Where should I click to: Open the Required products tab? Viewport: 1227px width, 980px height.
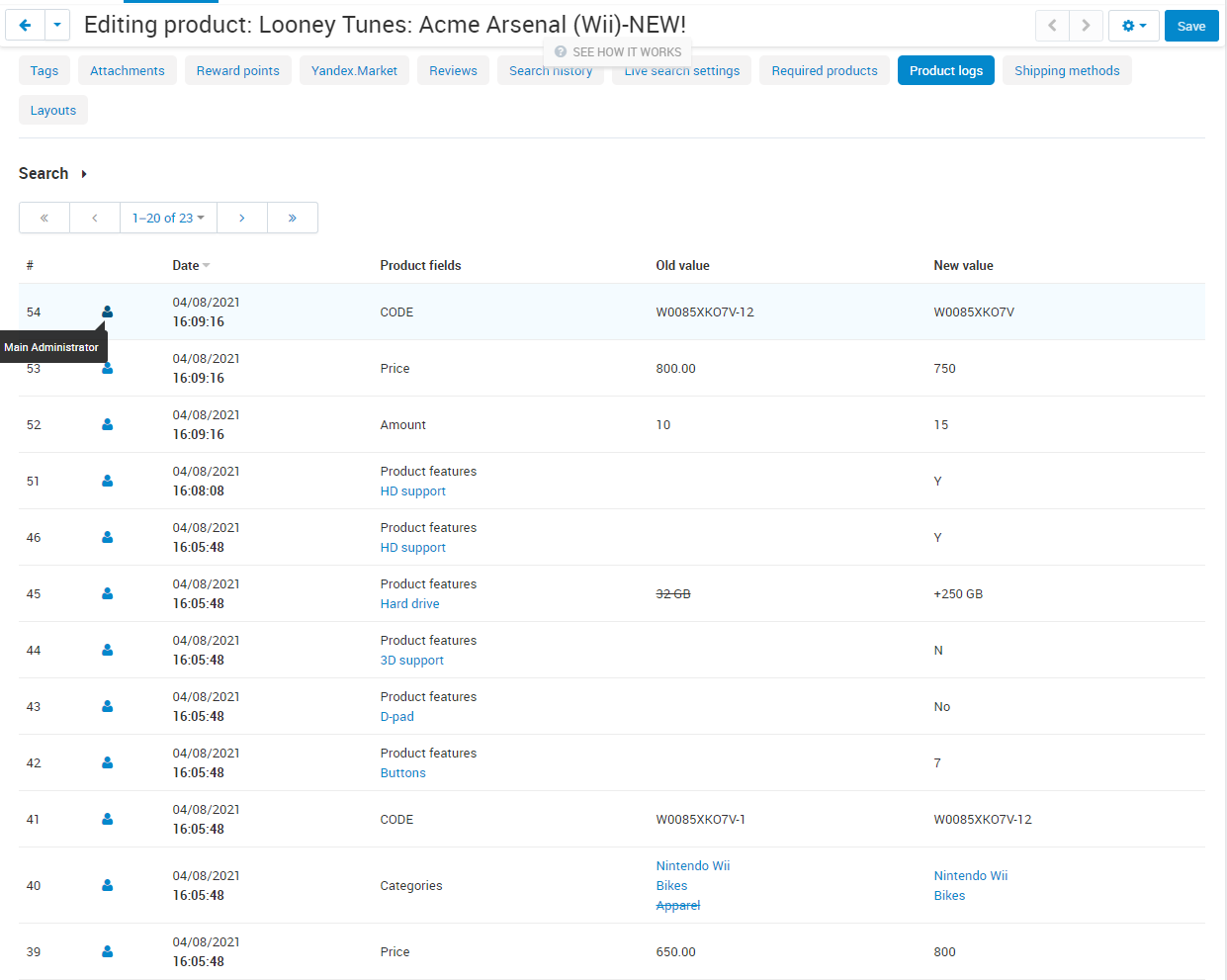pyautogui.click(x=825, y=70)
